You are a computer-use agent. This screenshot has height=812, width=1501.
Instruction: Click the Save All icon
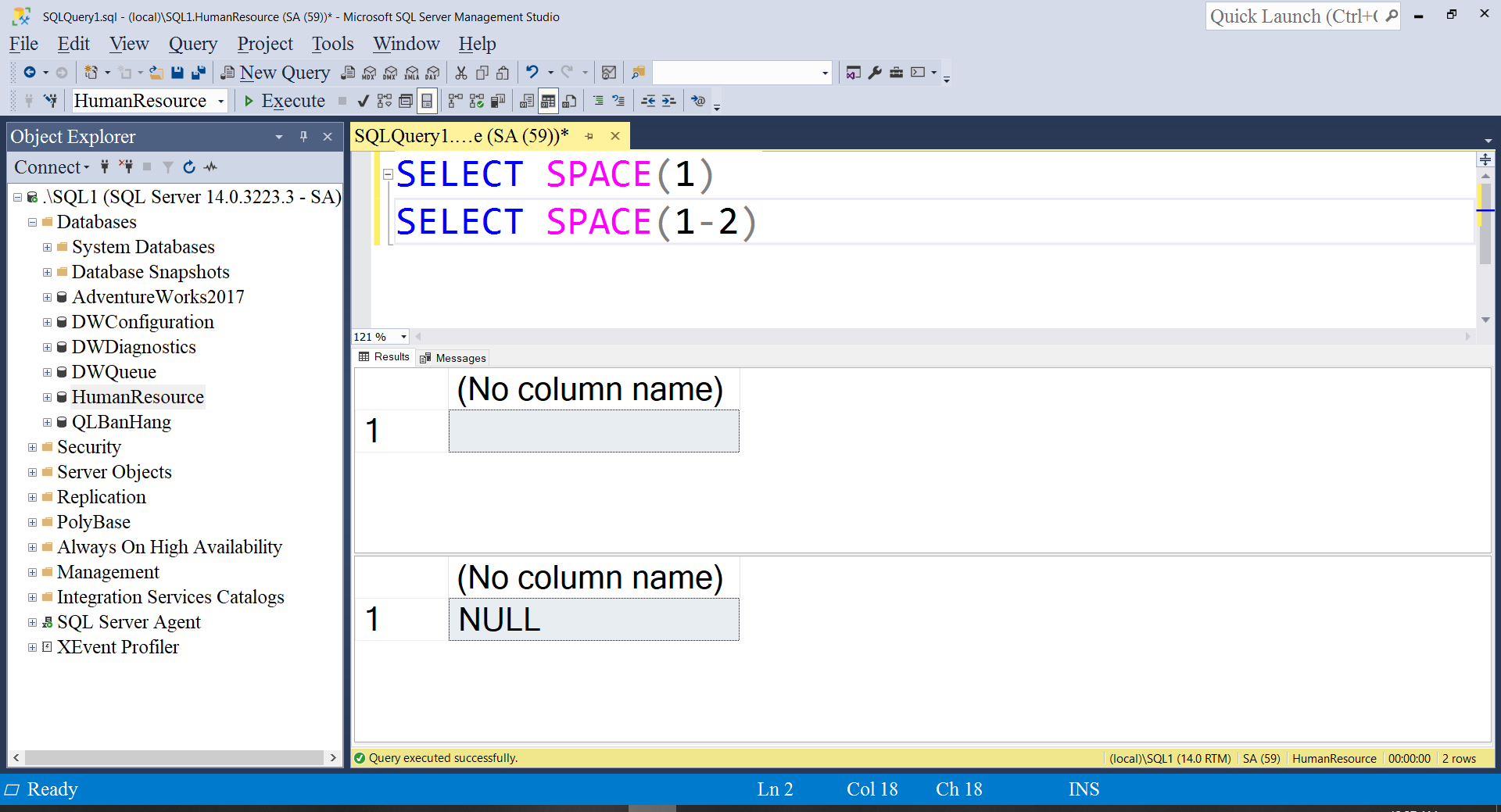tap(199, 73)
